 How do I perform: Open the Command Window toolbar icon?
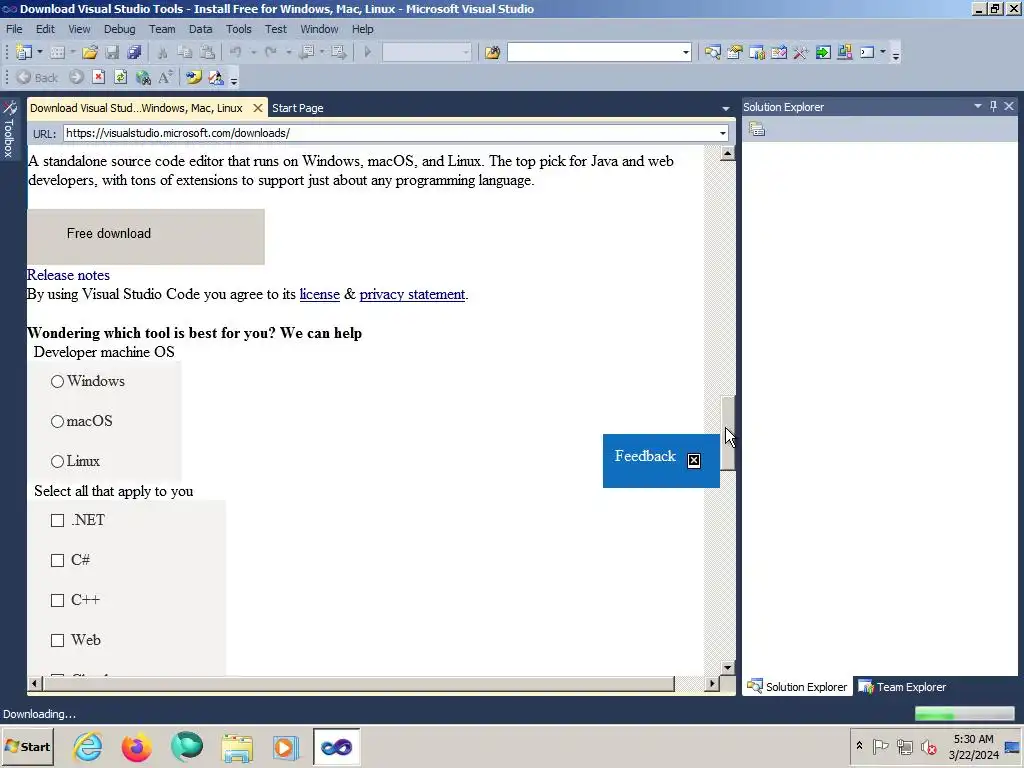point(867,52)
